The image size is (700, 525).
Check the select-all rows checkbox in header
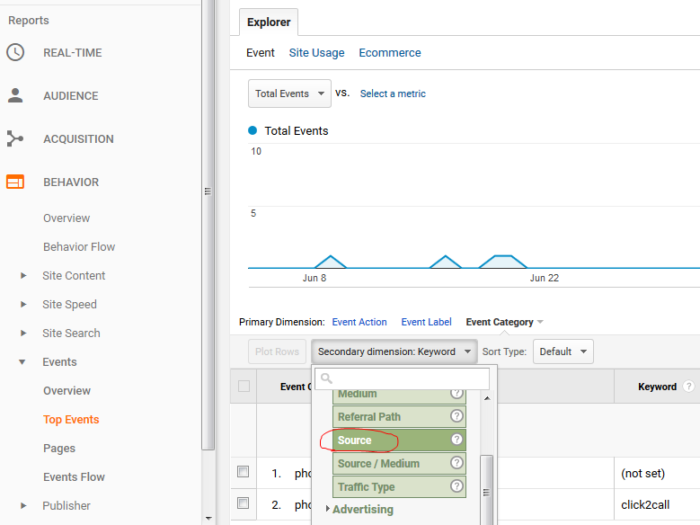click(243, 387)
